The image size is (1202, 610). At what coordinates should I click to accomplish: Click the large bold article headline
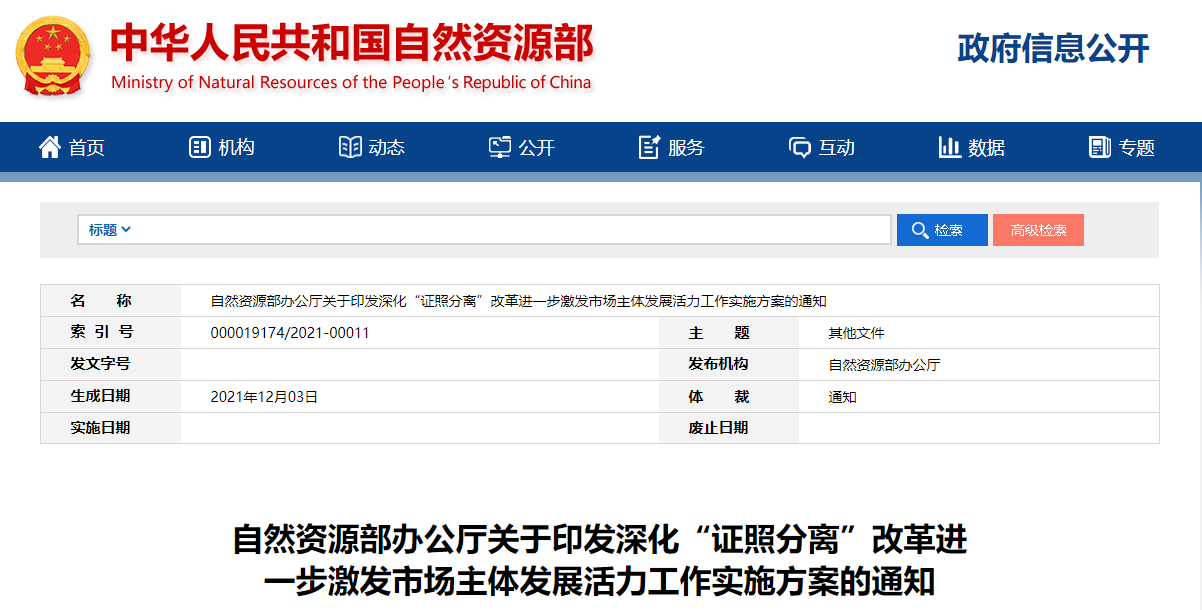point(600,560)
